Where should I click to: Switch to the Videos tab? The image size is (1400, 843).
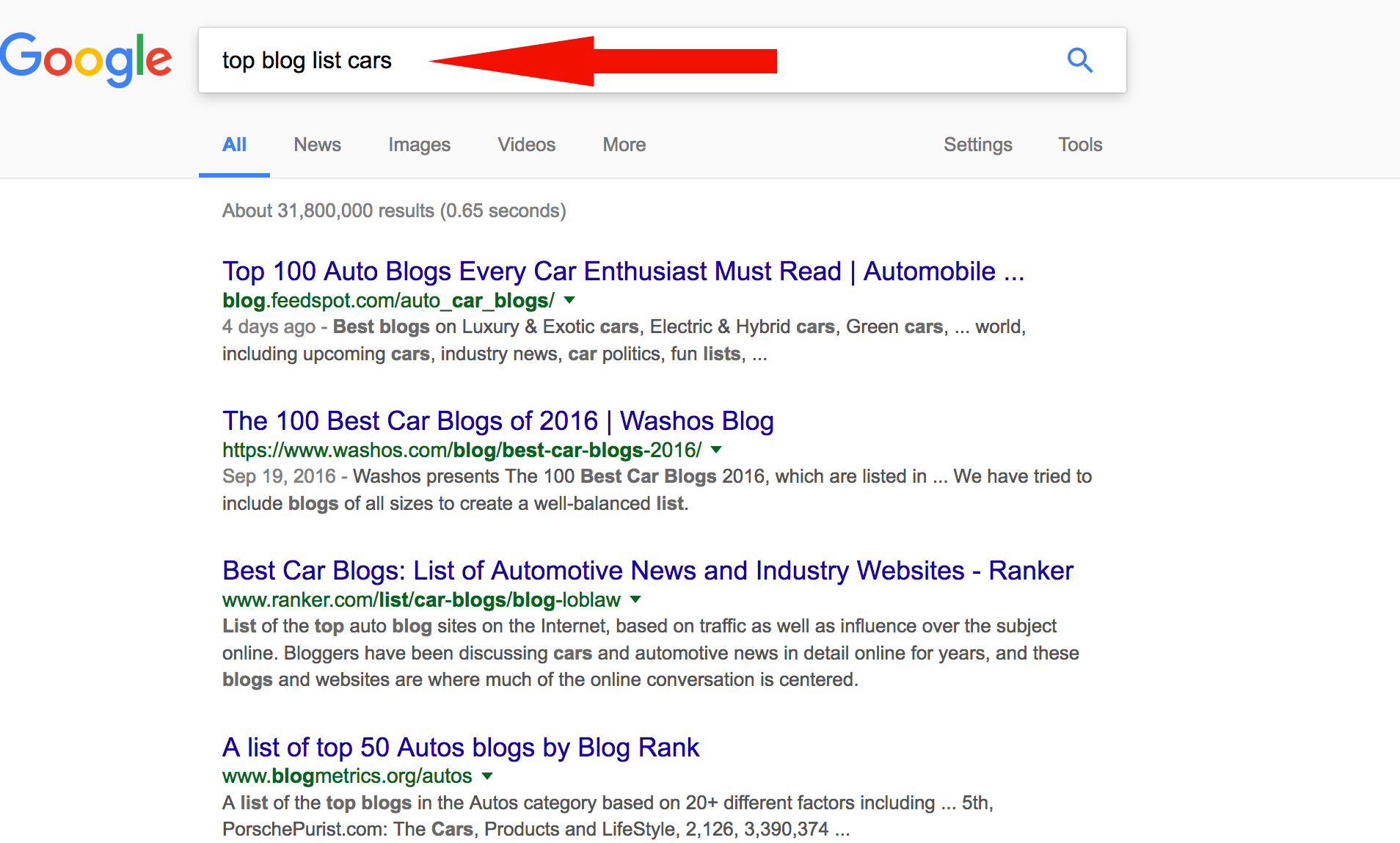tap(526, 145)
